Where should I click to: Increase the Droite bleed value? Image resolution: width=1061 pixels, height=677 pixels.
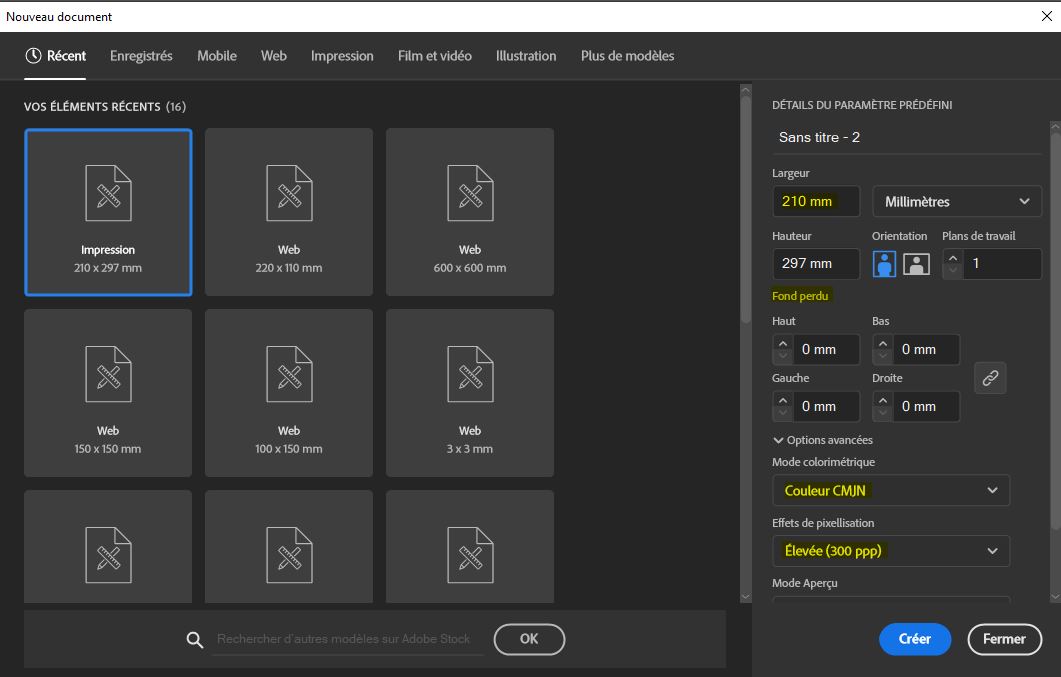click(x=883, y=400)
